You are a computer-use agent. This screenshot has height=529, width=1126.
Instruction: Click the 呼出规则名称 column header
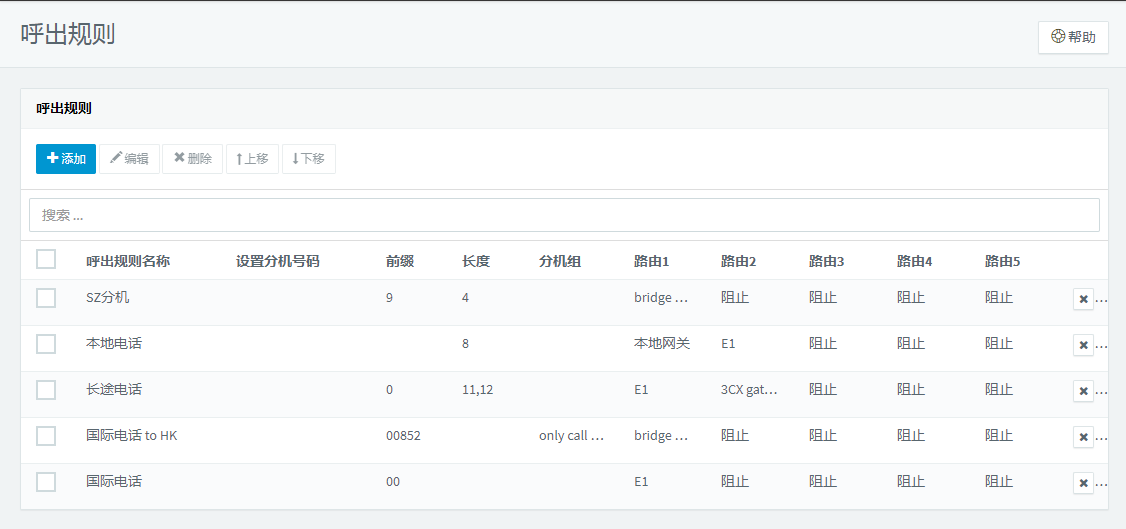[128, 261]
